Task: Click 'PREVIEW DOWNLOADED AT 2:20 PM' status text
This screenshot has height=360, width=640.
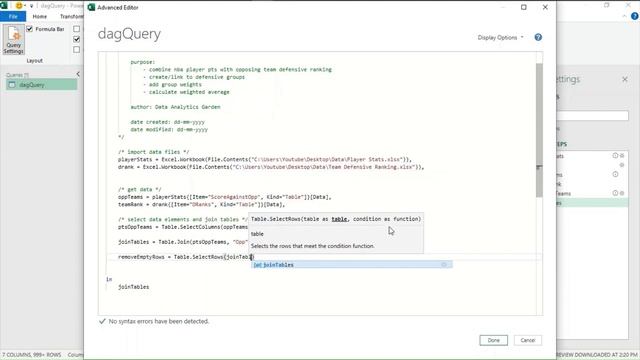Action: [x=597, y=355]
